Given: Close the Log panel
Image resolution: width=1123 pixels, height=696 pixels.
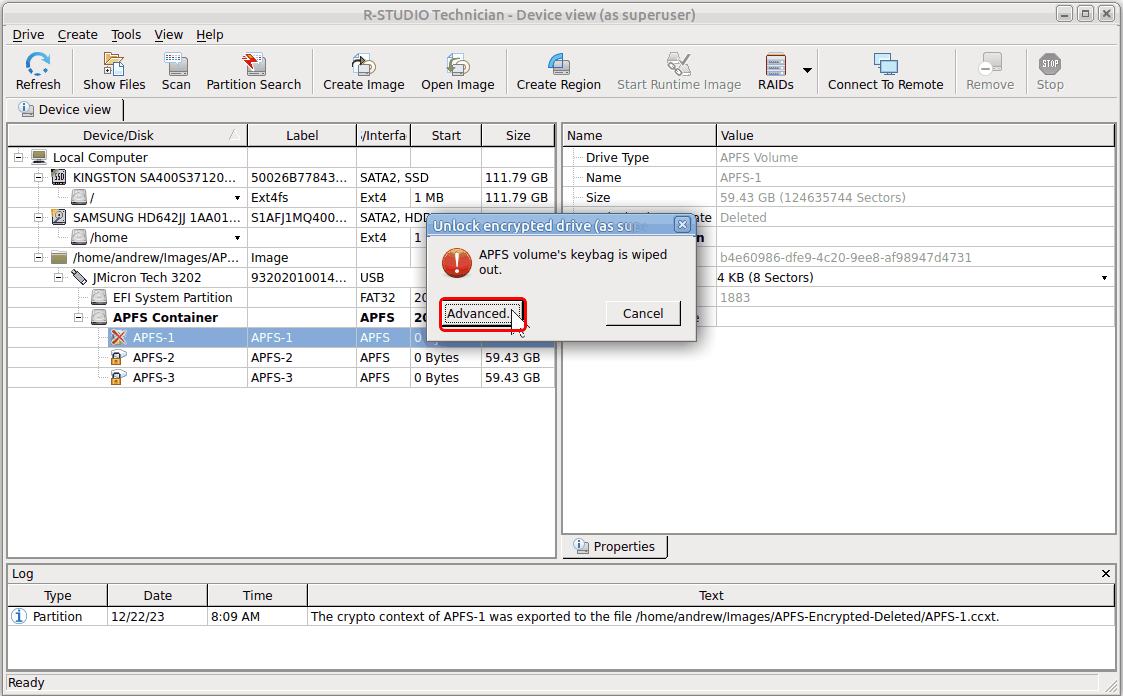Looking at the screenshot, I should point(1105,573).
